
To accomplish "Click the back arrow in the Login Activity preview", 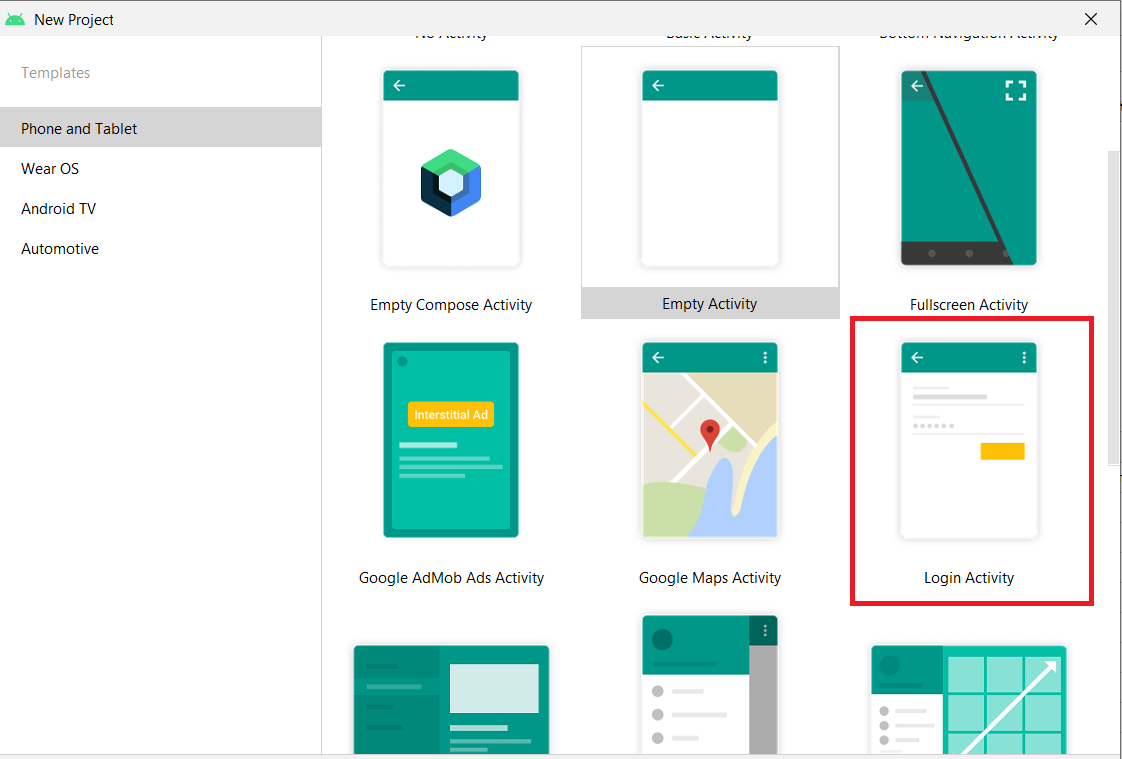I will coord(917,357).
